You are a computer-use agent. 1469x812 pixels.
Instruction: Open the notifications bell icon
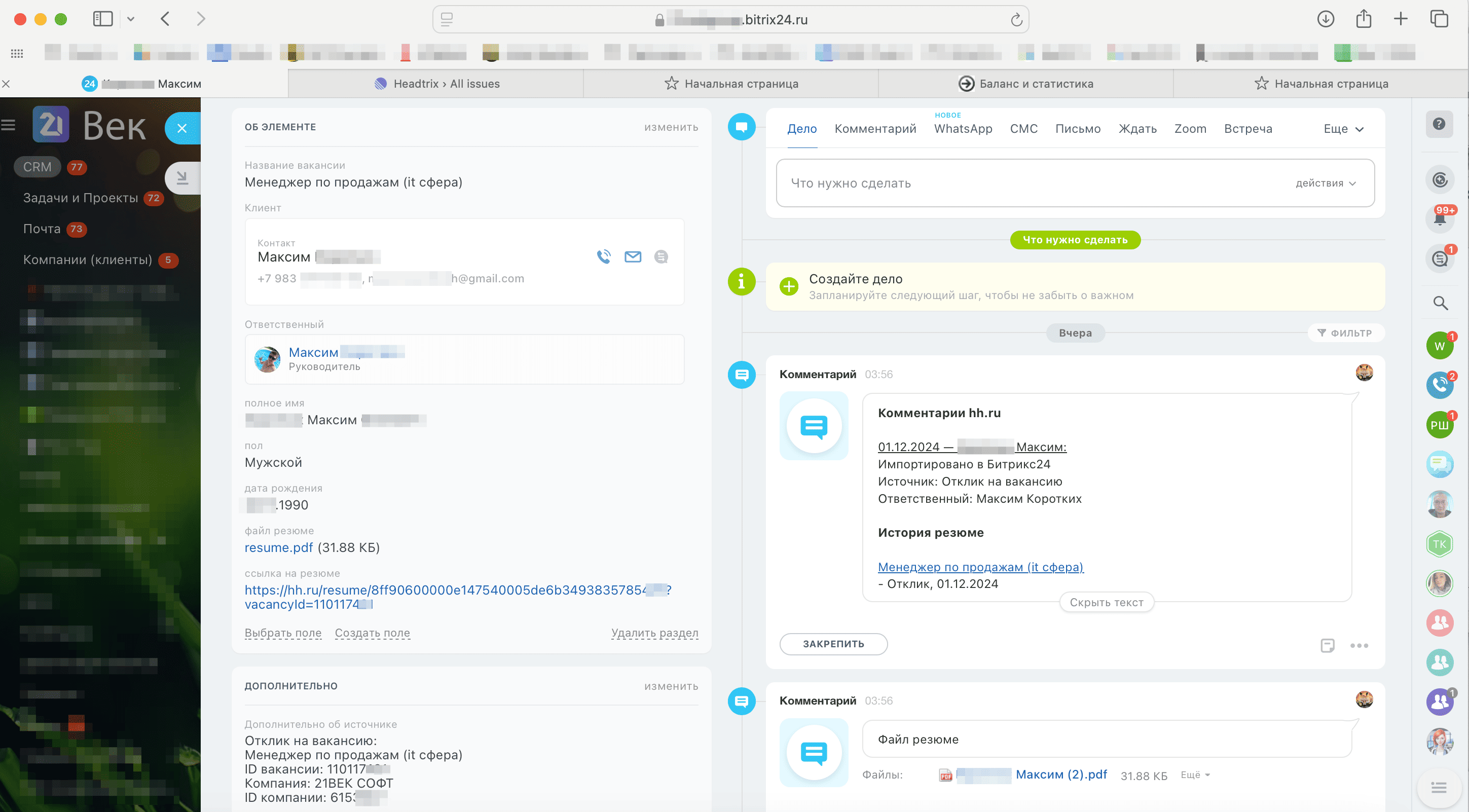coord(1439,218)
